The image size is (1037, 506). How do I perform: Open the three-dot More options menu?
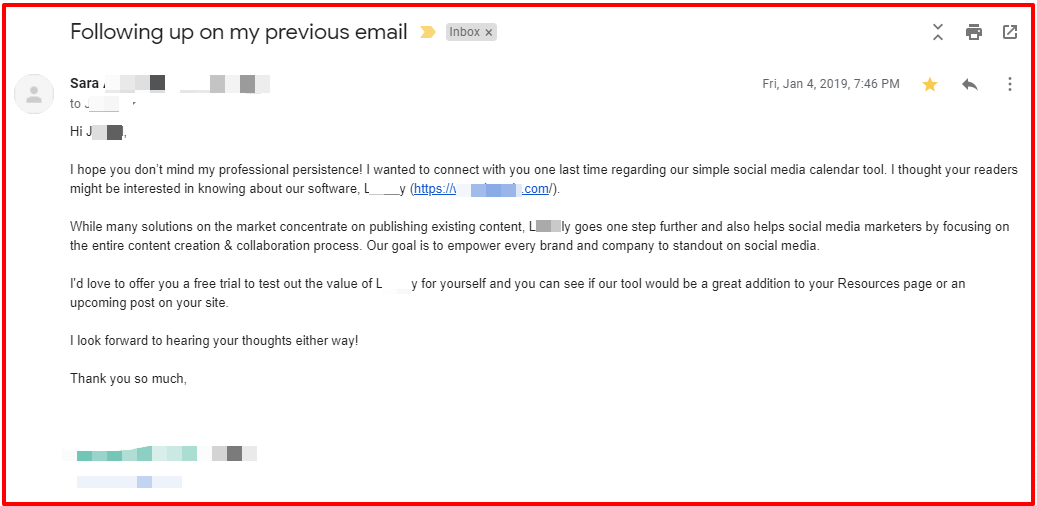[x=1010, y=84]
